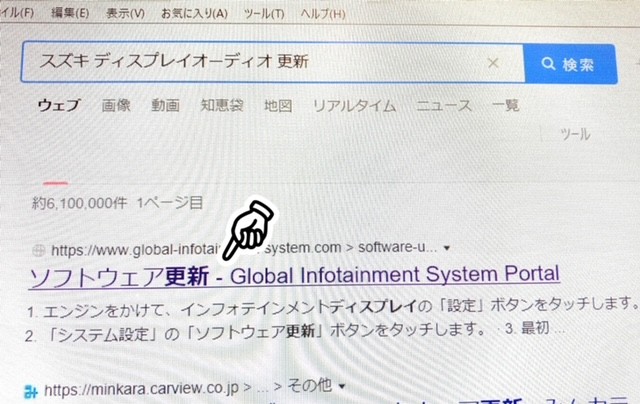Switch to the リアルタイム tab
The width and height of the screenshot is (640, 404).
click(x=354, y=106)
